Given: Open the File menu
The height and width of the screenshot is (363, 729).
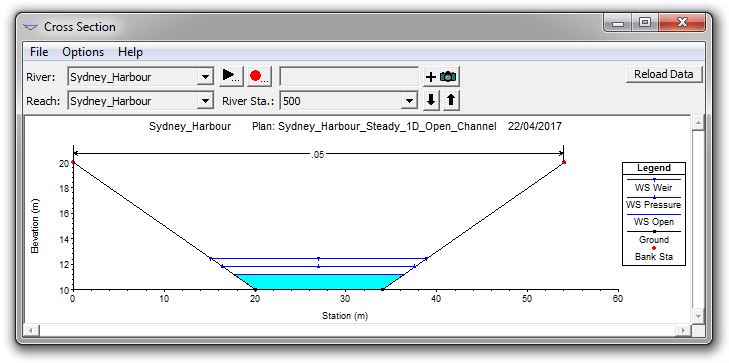Looking at the screenshot, I should [39, 52].
